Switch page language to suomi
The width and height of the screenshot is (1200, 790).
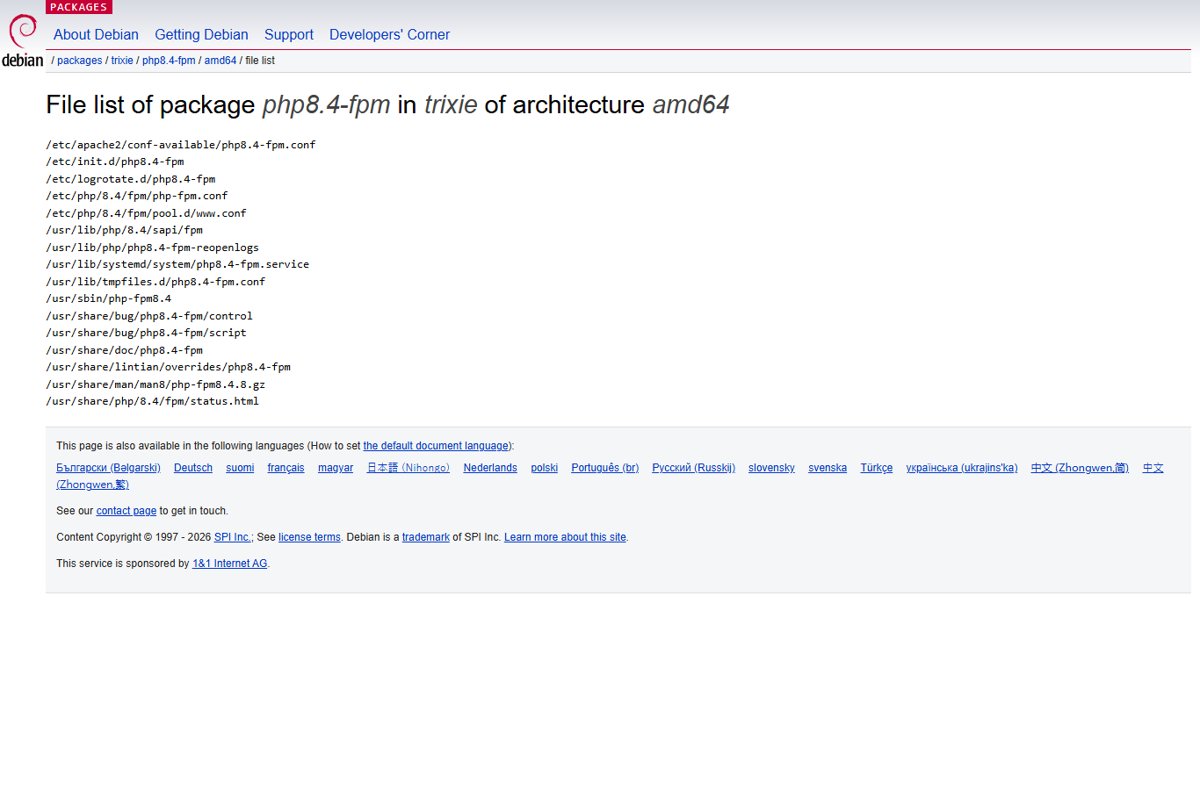click(240, 468)
